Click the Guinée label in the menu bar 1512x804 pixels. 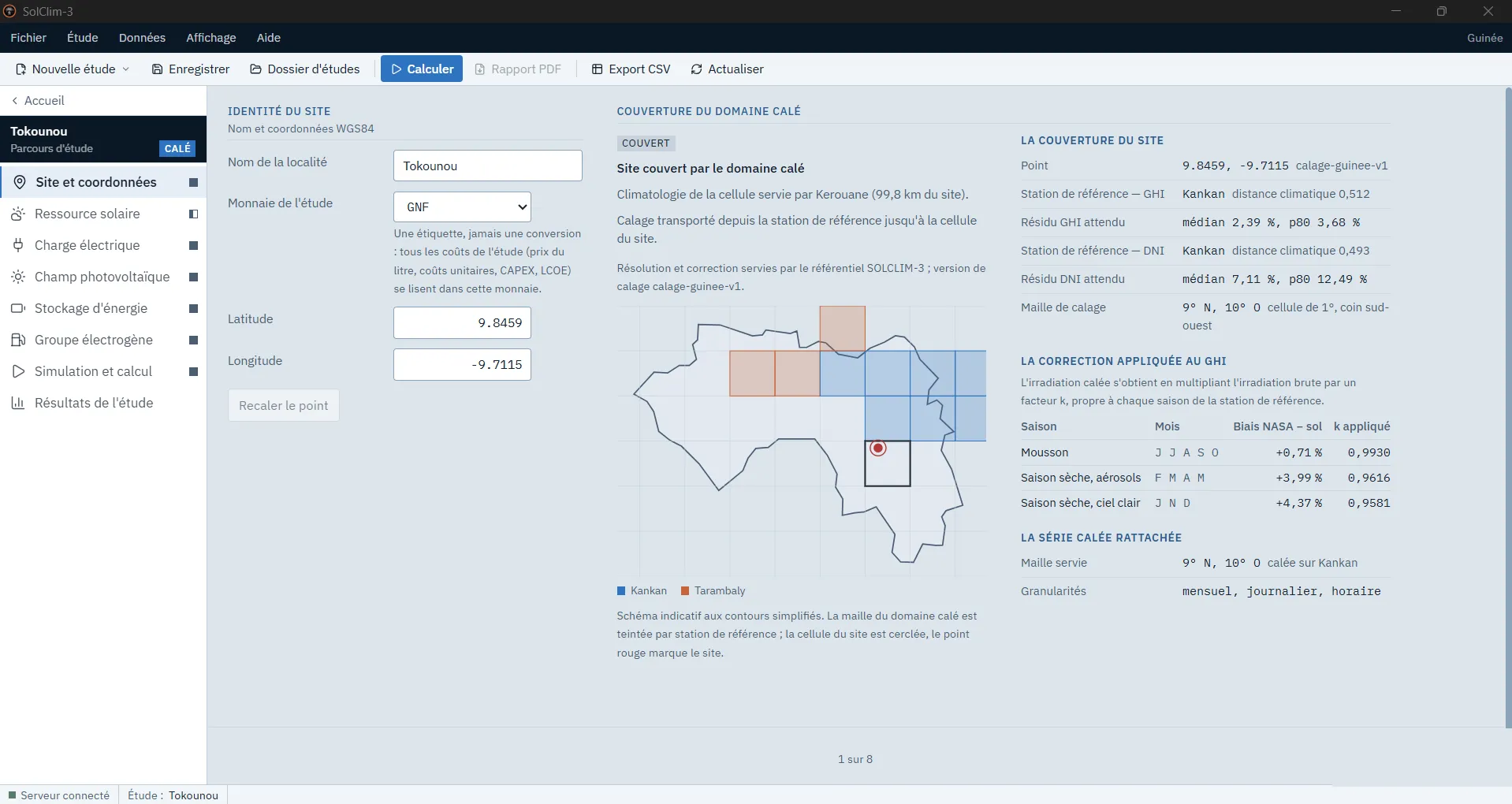[x=1484, y=38]
